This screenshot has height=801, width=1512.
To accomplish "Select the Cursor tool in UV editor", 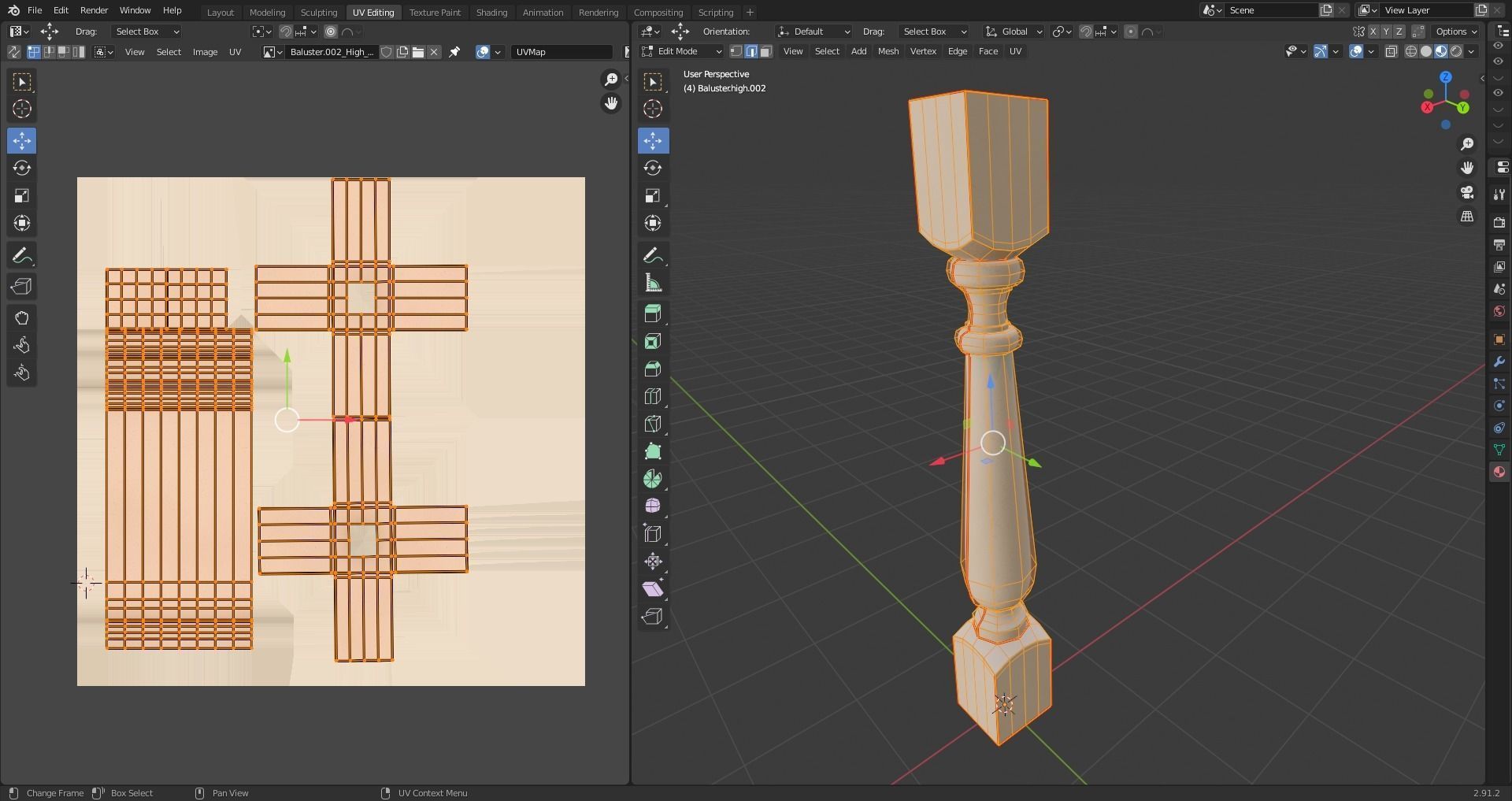I will [x=22, y=109].
